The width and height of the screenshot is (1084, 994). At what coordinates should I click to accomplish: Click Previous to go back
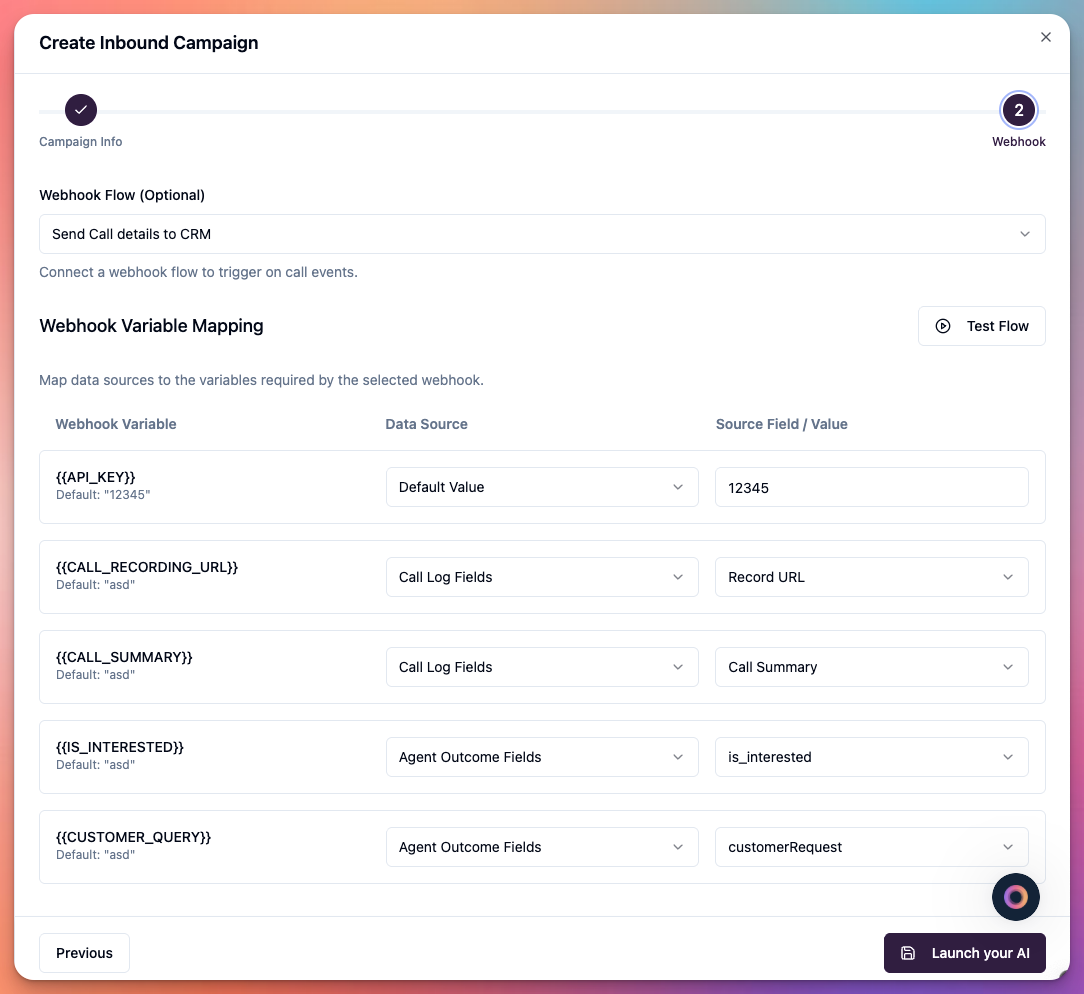click(84, 953)
